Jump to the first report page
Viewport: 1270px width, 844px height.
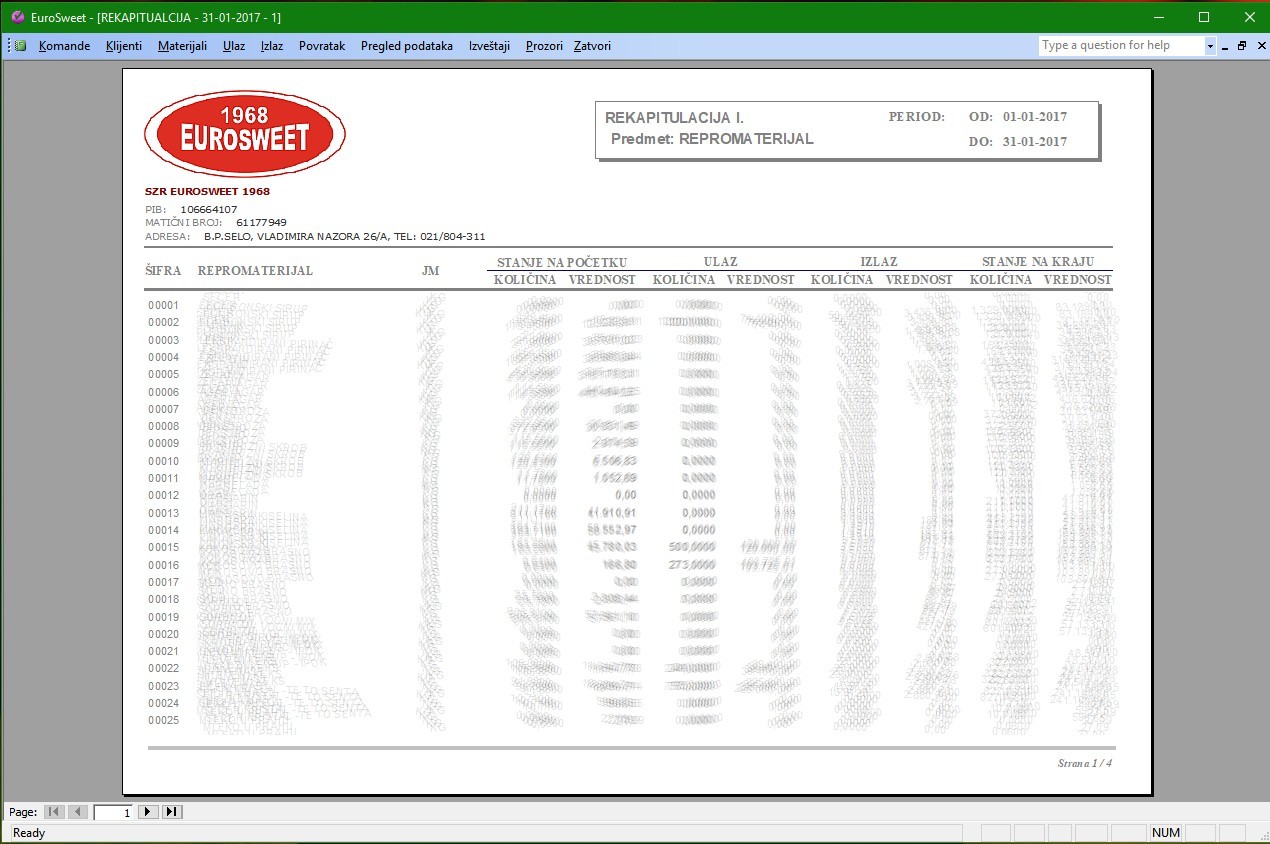click(x=54, y=812)
